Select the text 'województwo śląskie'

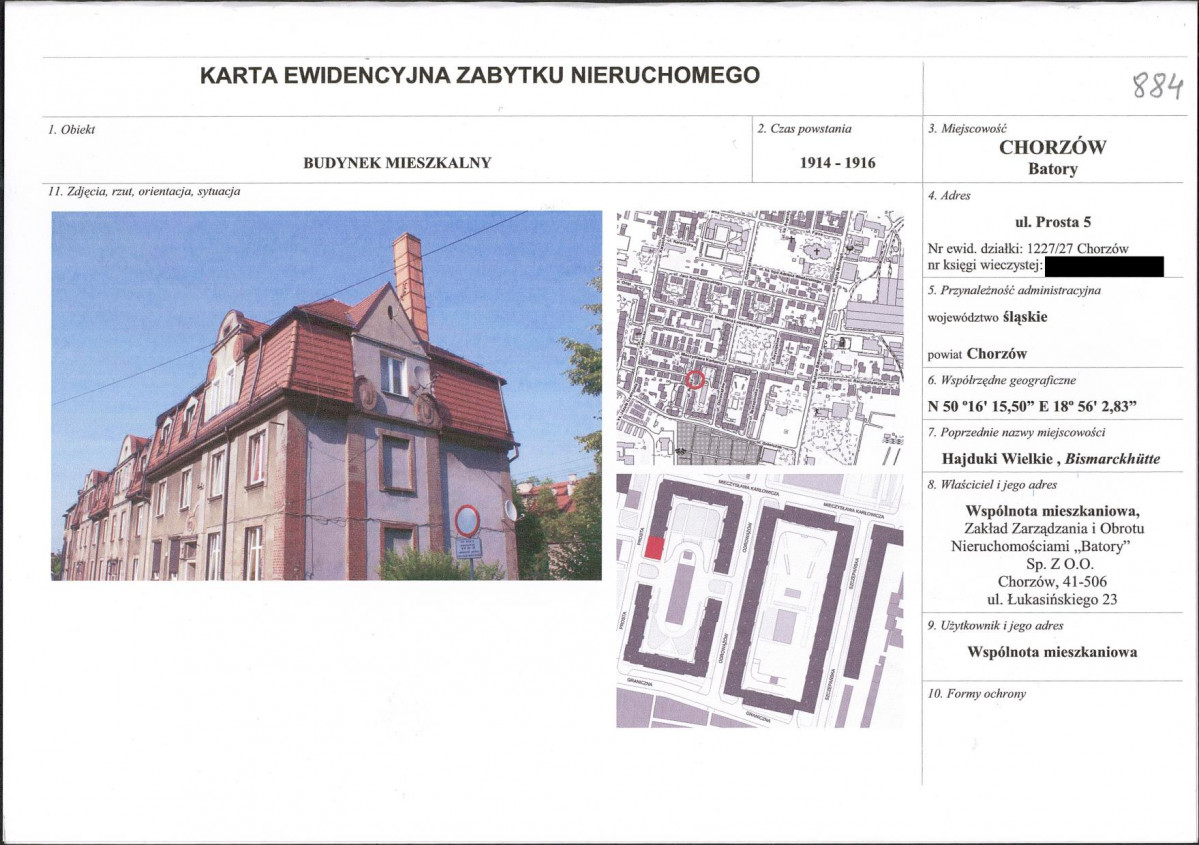[987, 317]
